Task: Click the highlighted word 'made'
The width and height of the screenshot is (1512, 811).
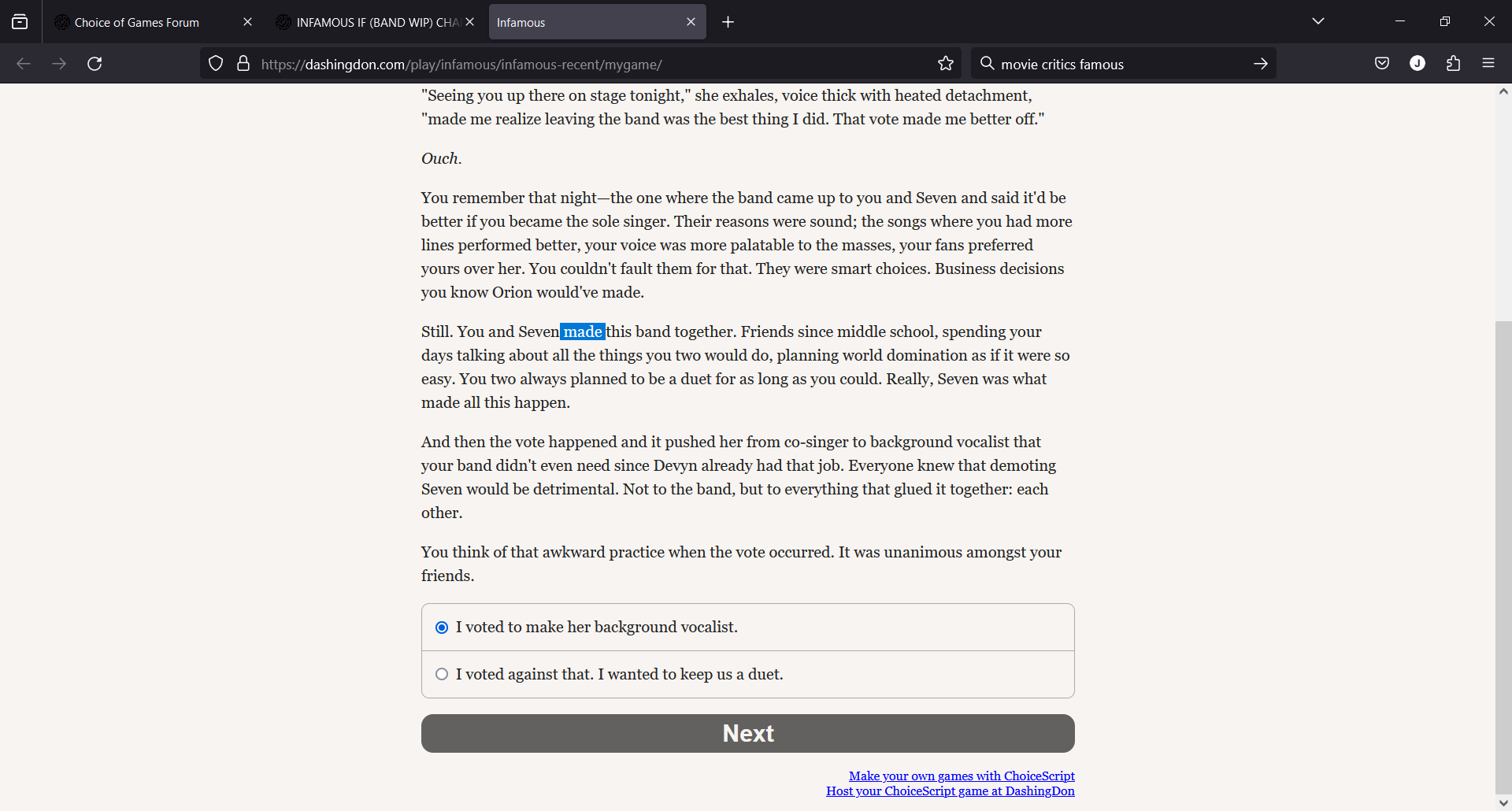Action: pos(583,331)
